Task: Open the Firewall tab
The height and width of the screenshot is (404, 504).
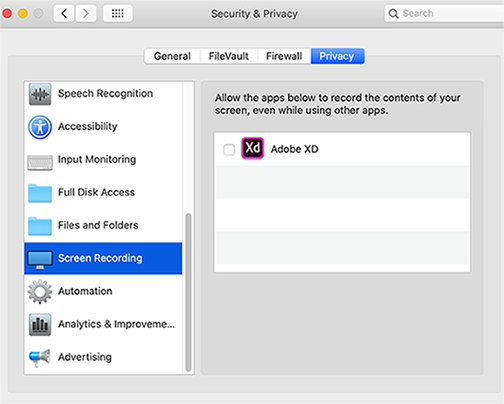Action: coord(284,56)
